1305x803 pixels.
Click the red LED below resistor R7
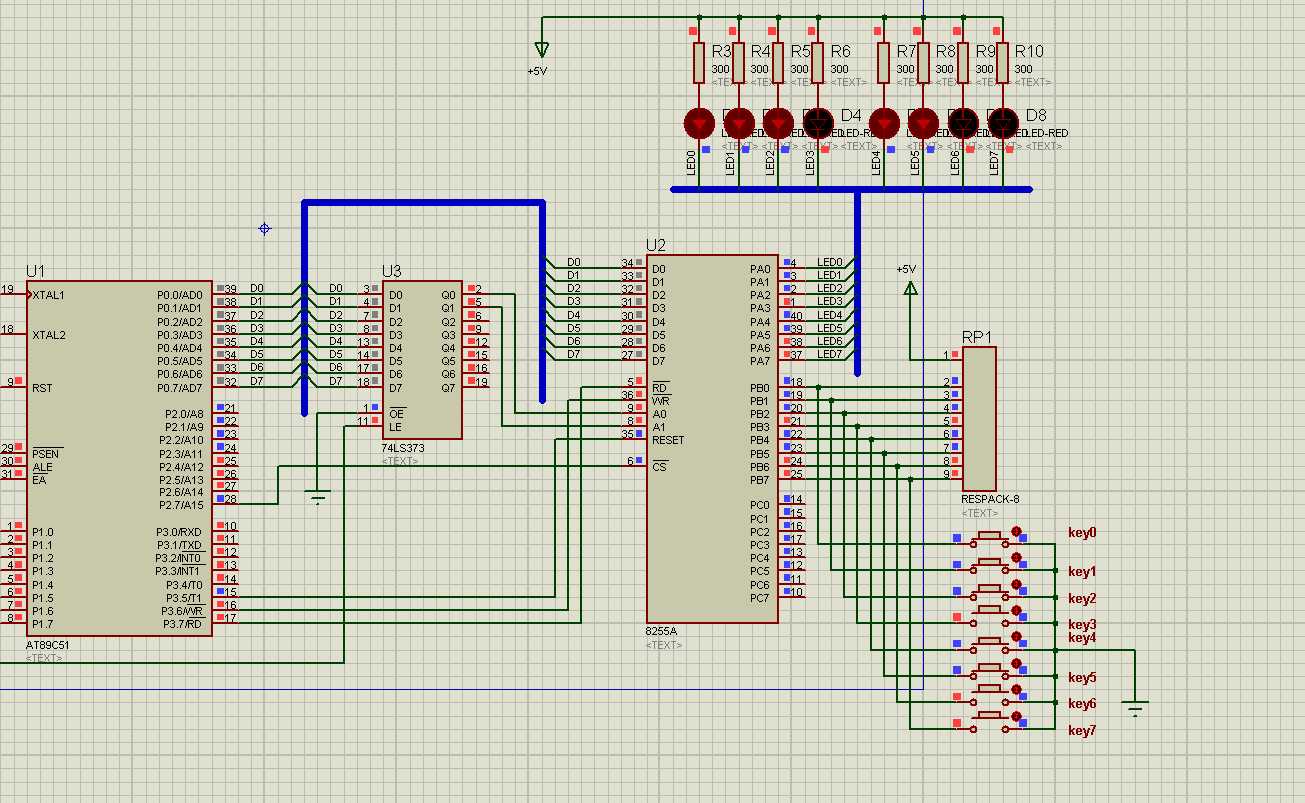884,123
